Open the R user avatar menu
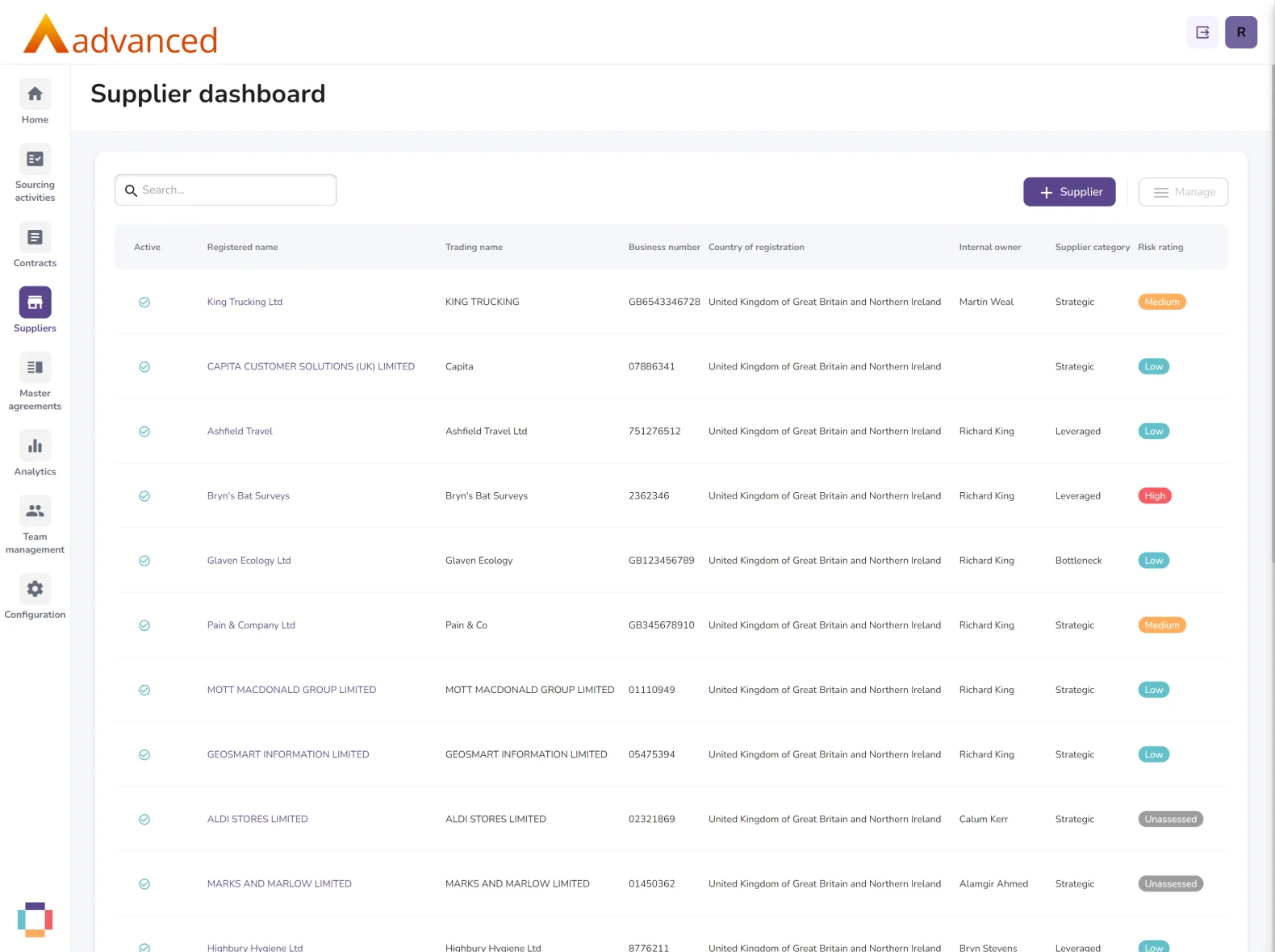The image size is (1275, 952). (1240, 32)
